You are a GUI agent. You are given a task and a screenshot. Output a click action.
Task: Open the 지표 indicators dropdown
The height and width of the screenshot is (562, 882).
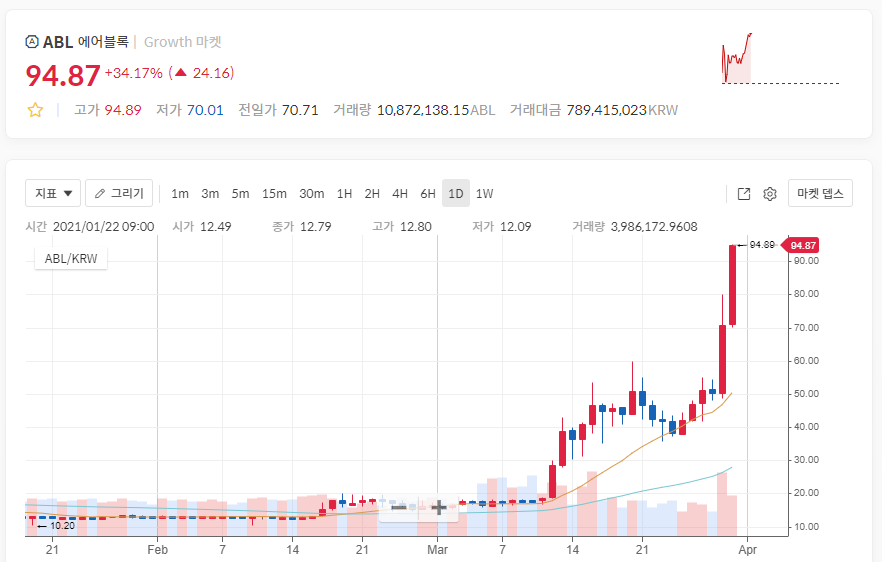[x=53, y=193]
